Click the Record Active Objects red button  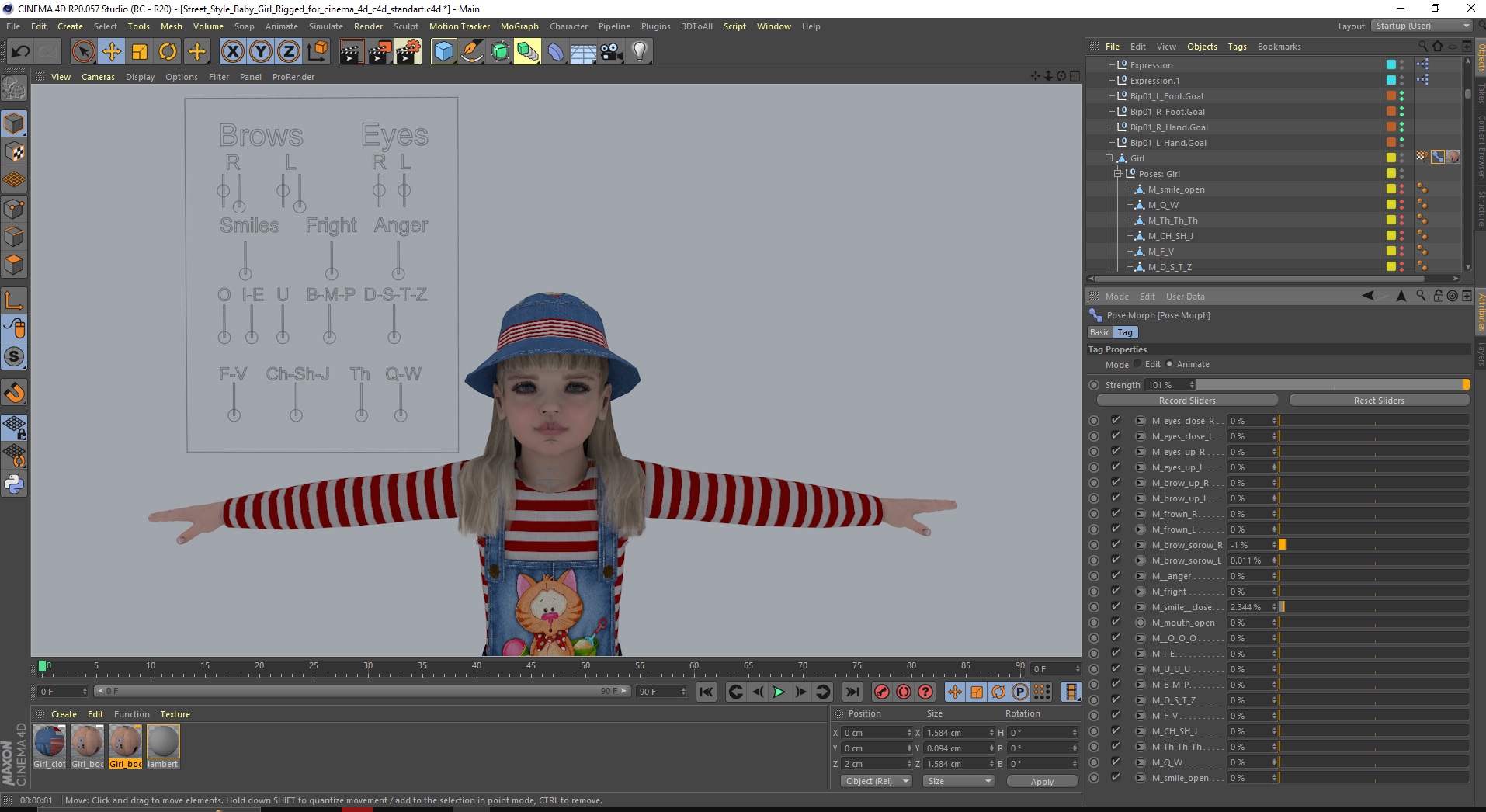pyautogui.click(x=882, y=692)
